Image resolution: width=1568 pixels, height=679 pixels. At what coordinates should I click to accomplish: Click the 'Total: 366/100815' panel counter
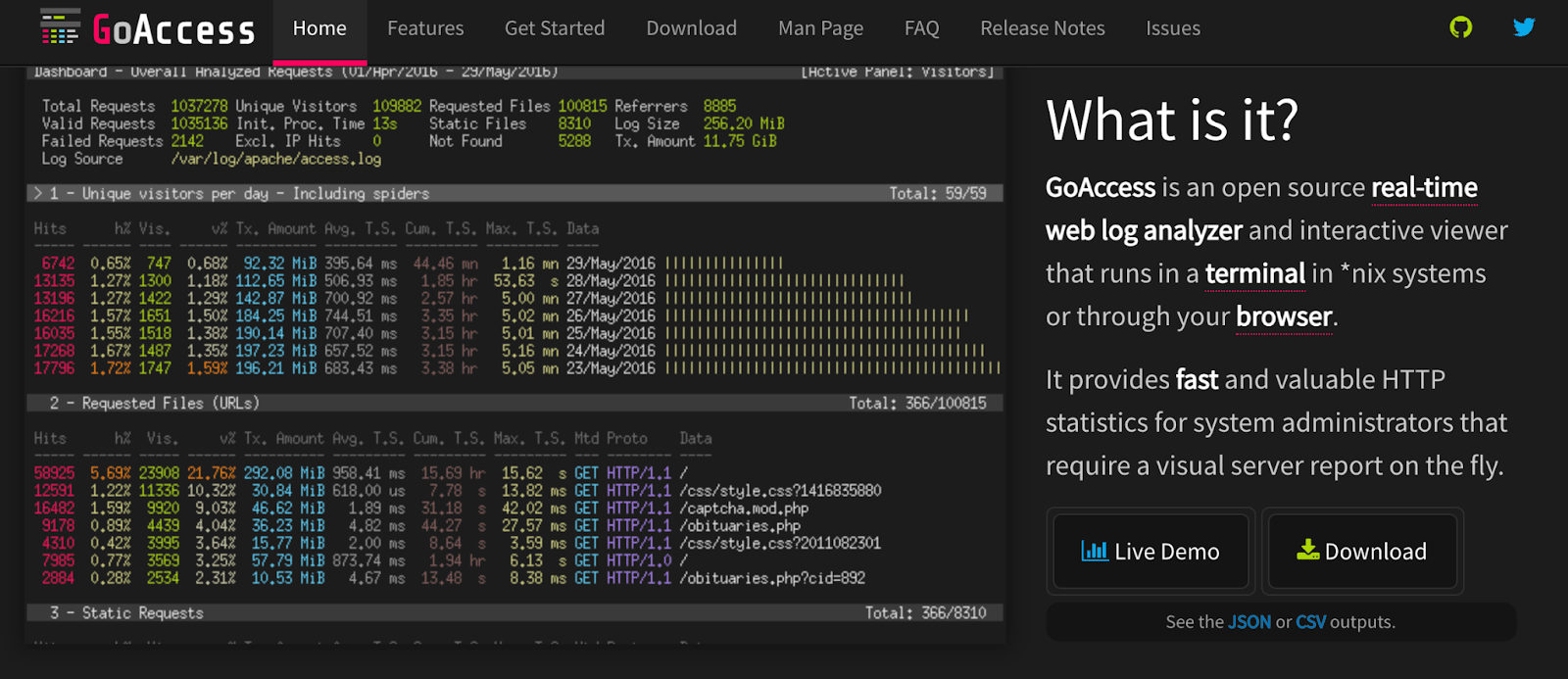917,404
